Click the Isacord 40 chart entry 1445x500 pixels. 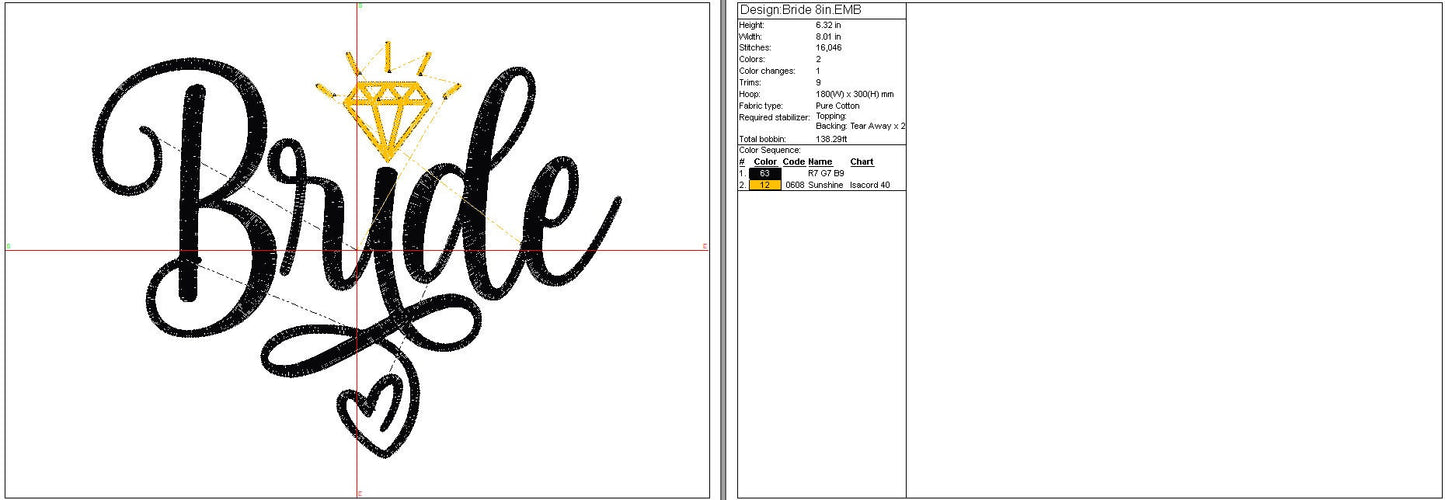point(869,185)
